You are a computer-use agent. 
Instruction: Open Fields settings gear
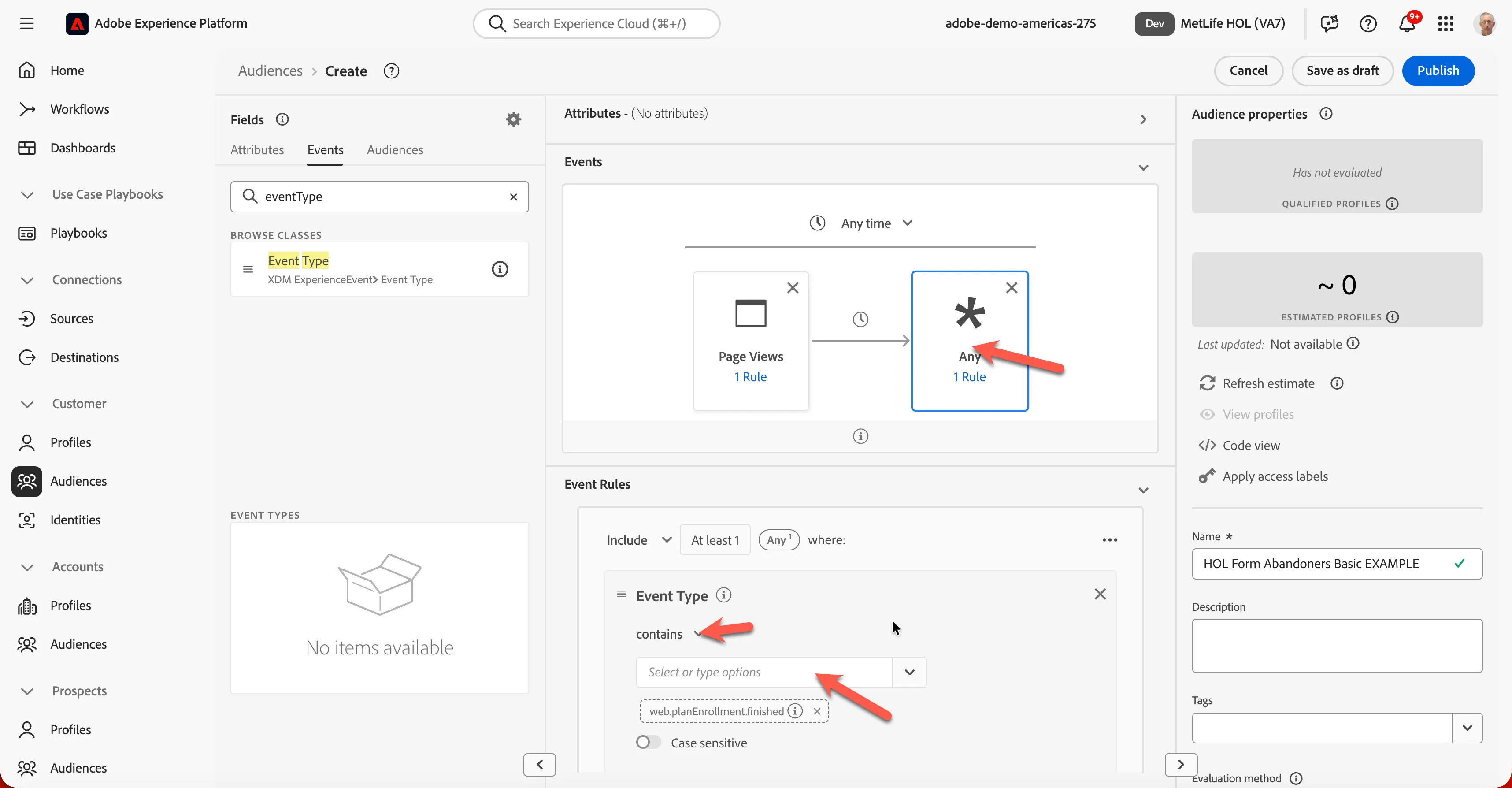coord(514,119)
